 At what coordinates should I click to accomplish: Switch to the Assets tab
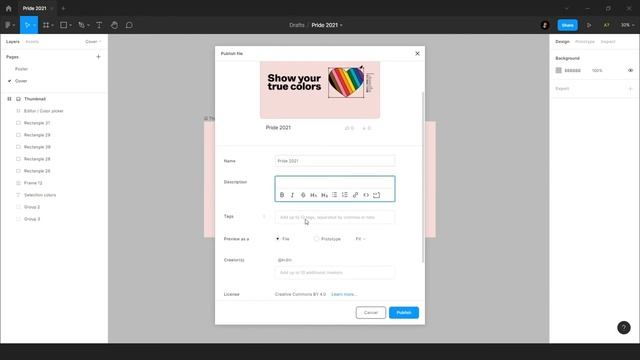32,42
